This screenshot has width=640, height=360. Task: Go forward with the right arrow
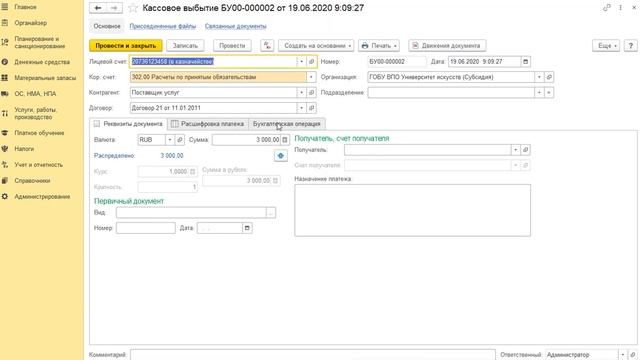click(114, 8)
